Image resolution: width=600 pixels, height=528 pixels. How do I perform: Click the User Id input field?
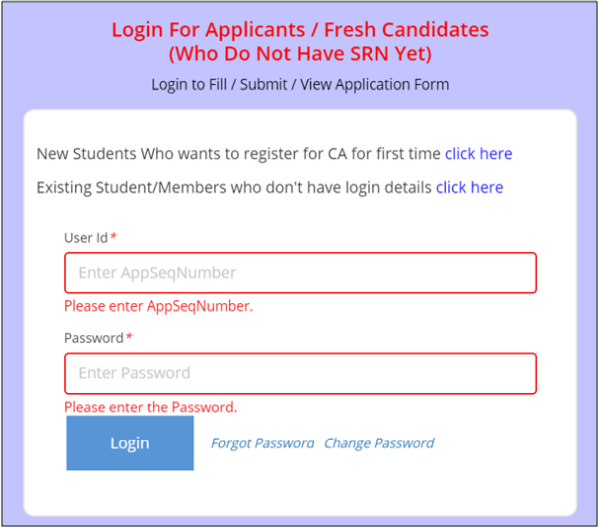[x=300, y=273]
